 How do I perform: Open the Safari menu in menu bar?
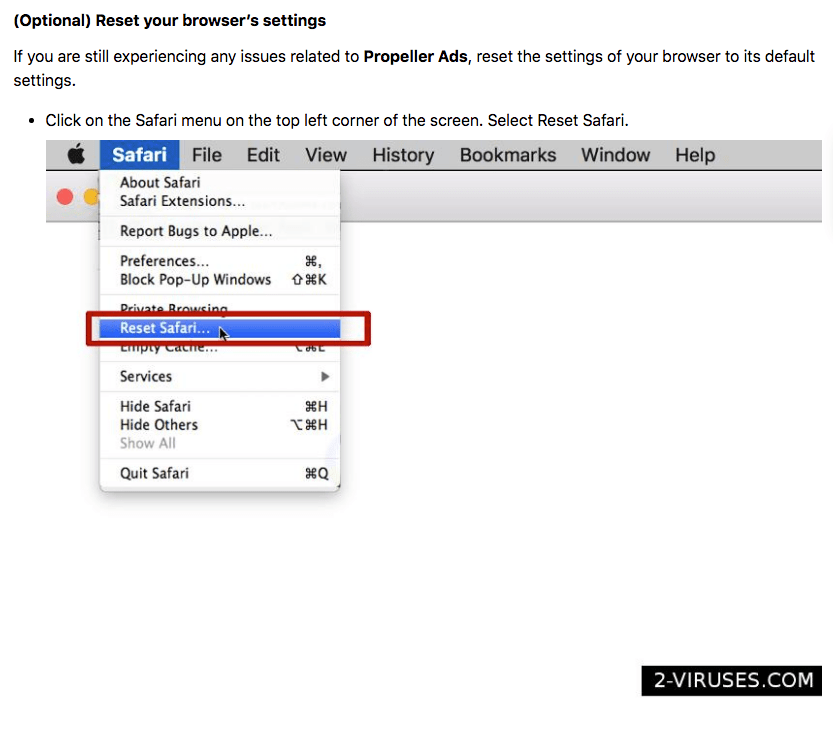coord(139,155)
